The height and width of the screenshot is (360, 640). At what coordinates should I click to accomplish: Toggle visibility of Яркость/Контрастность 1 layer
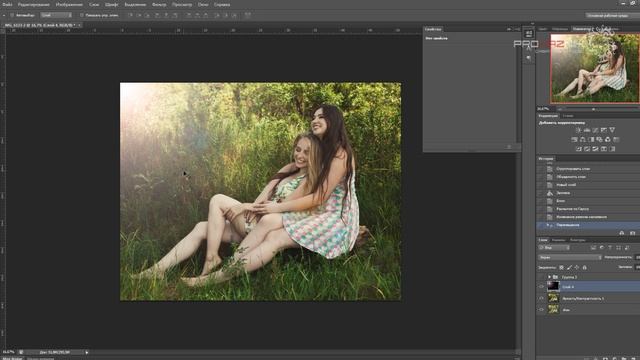click(542, 298)
